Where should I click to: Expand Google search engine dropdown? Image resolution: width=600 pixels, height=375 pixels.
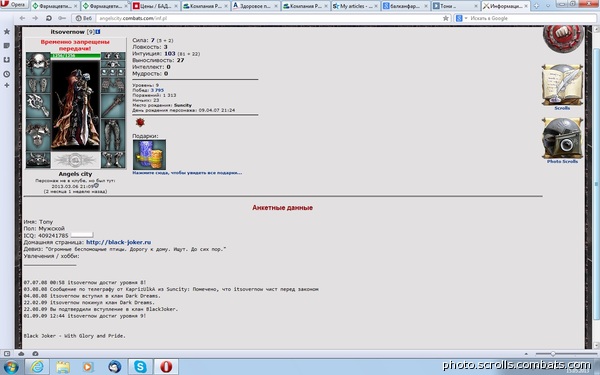click(x=461, y=18)
